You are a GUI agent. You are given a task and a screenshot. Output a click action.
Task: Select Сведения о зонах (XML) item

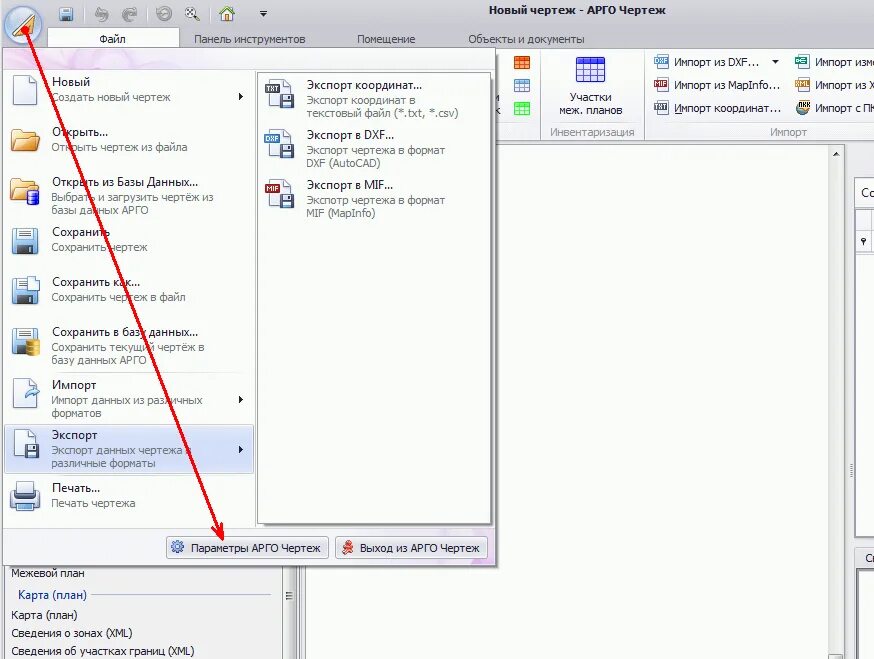(x=72, y=633)
